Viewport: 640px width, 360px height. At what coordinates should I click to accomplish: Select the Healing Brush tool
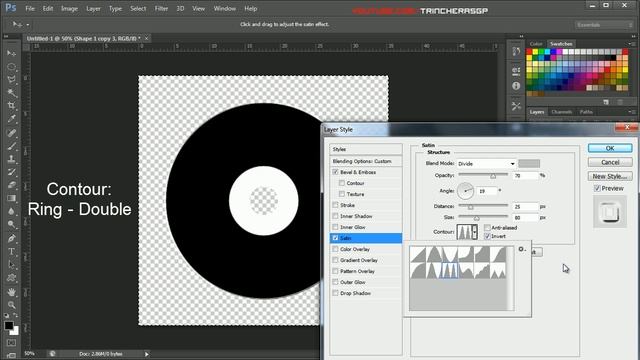click(11, 133)
